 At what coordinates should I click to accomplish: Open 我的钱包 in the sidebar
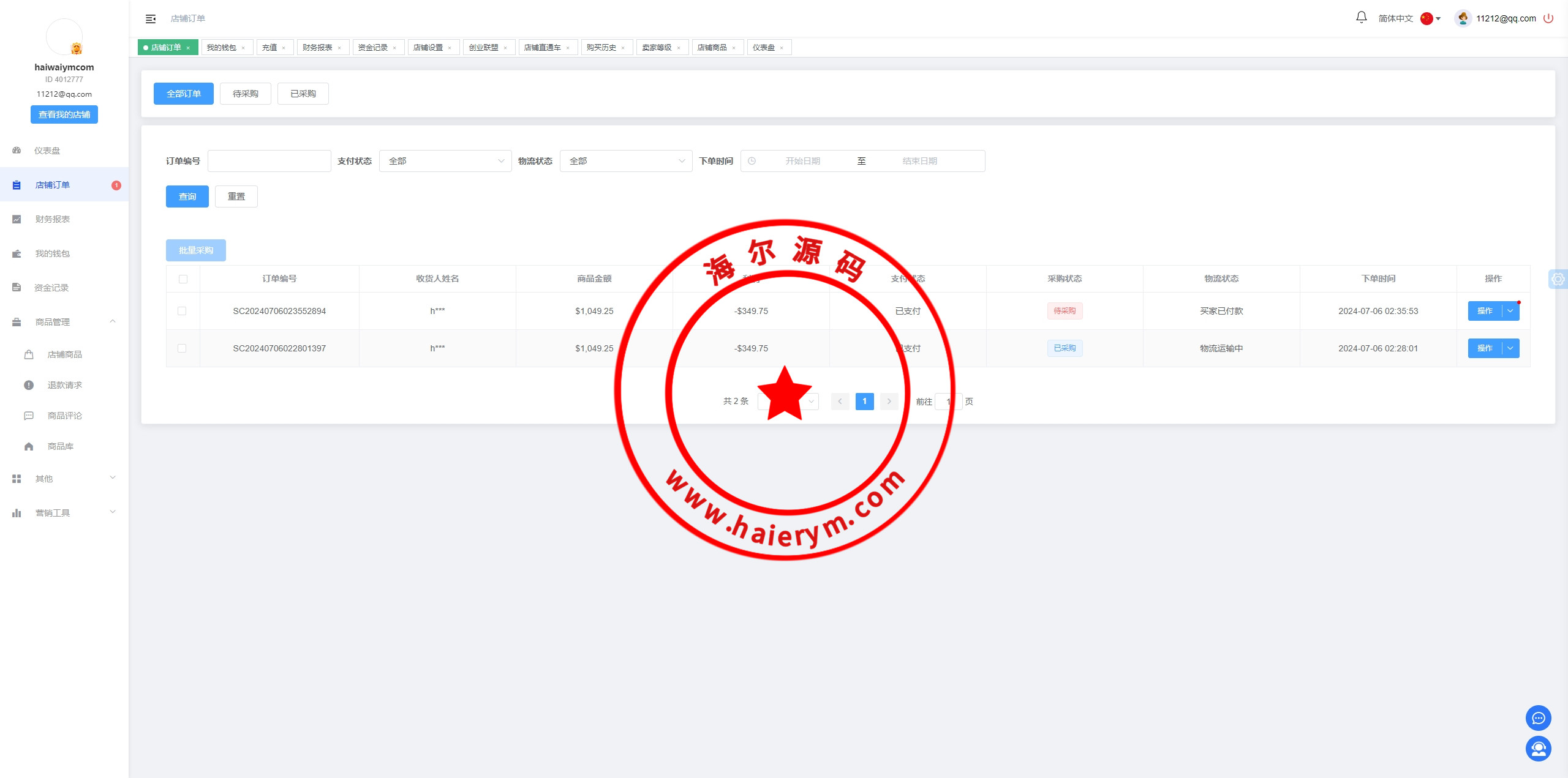tap(53, 253)
